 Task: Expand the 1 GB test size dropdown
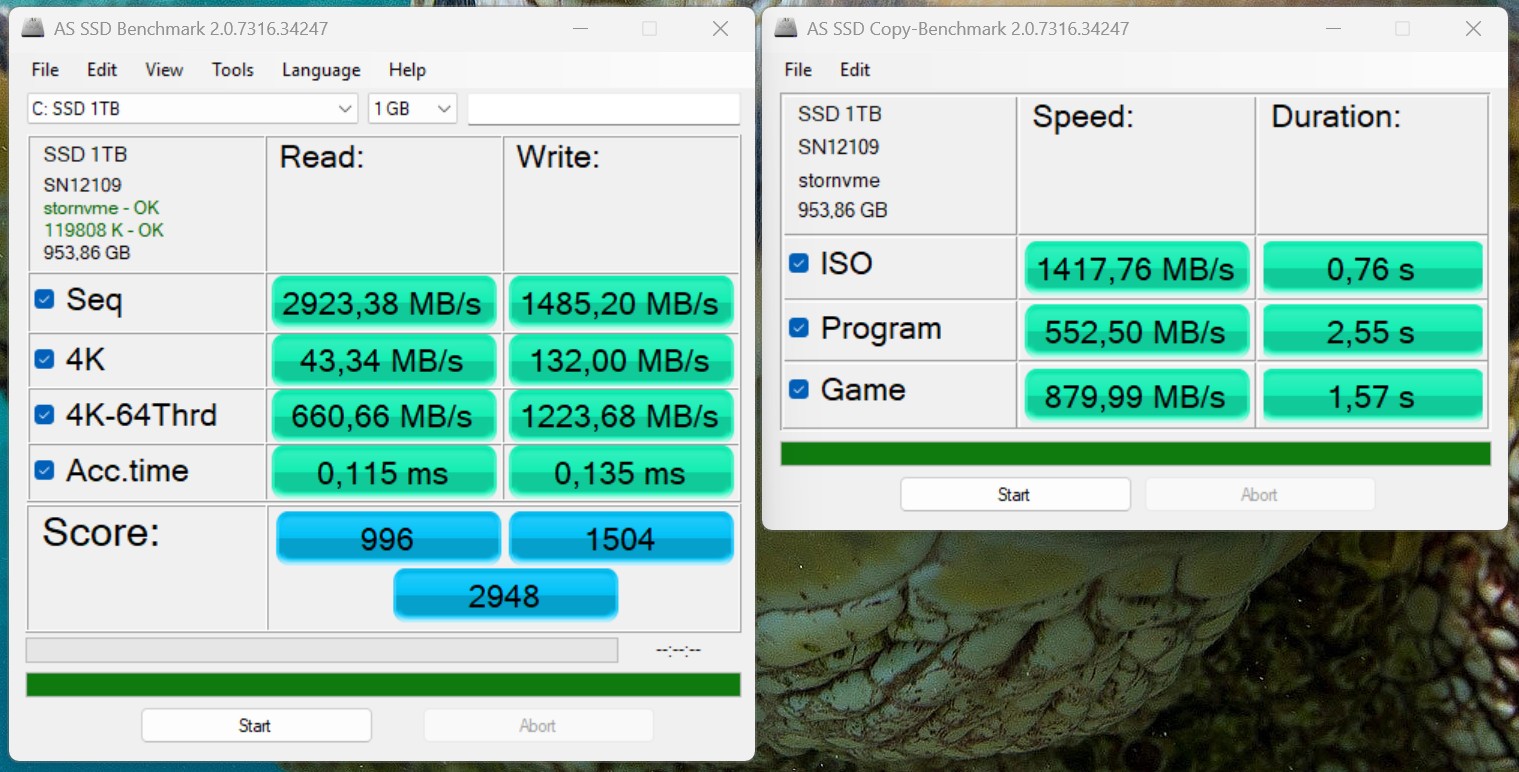click(x=412, y=109)
